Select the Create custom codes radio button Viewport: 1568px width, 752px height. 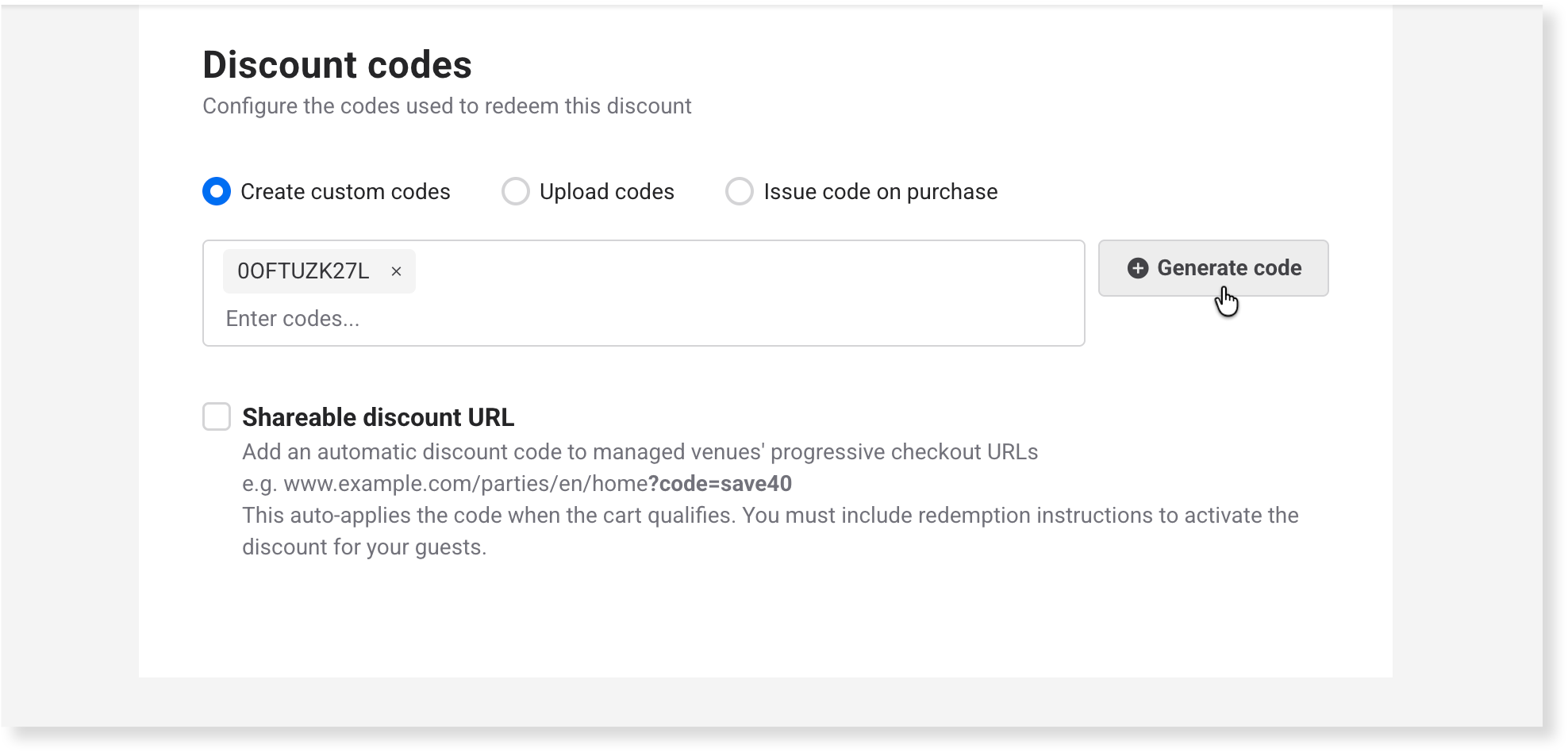point(217,191)
